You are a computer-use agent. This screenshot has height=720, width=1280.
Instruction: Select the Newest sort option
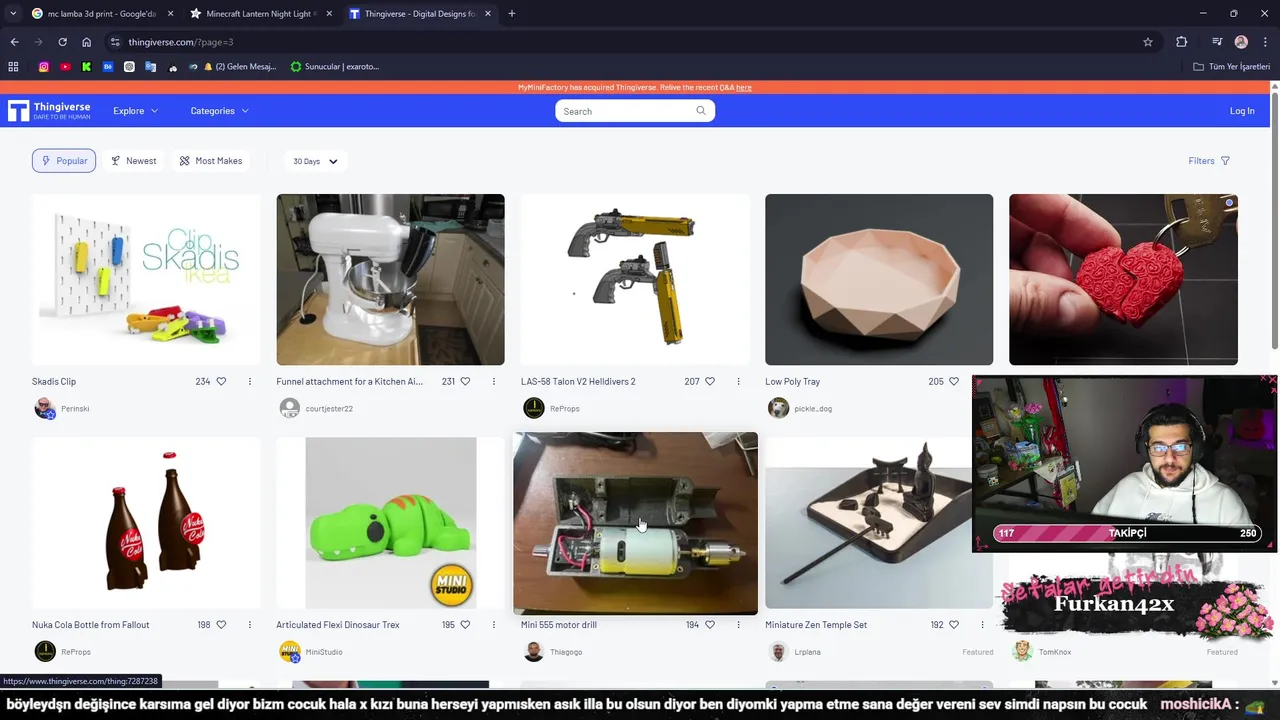point(133,161)
